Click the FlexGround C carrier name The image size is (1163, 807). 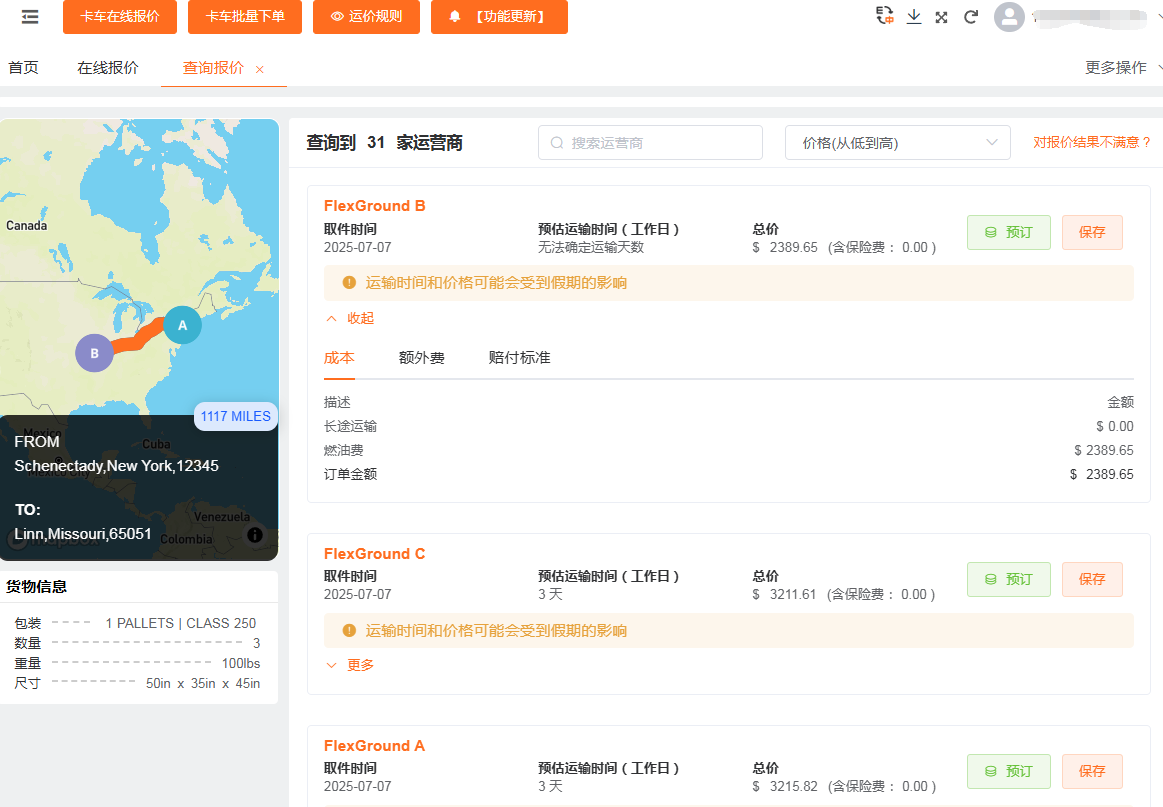(375, 553)
